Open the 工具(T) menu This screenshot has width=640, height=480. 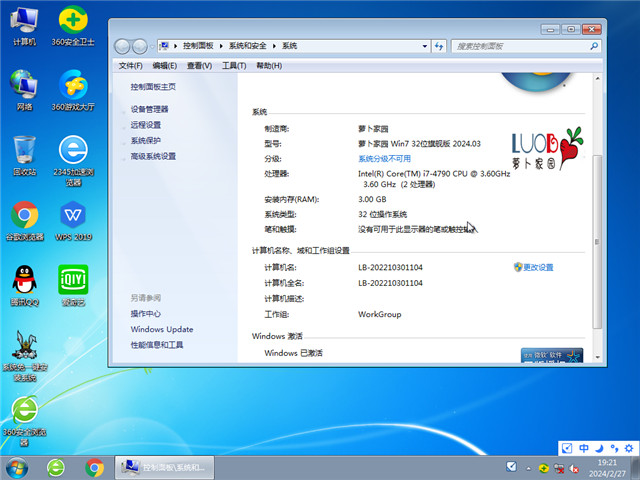pyautogui.click(x=234, y=66)
